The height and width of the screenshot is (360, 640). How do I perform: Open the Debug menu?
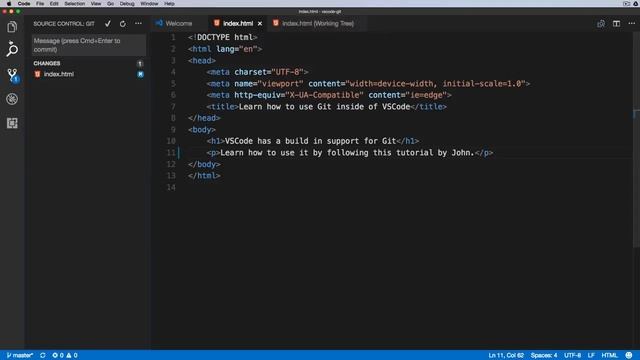pyautogui.click(x=127, y=3)
